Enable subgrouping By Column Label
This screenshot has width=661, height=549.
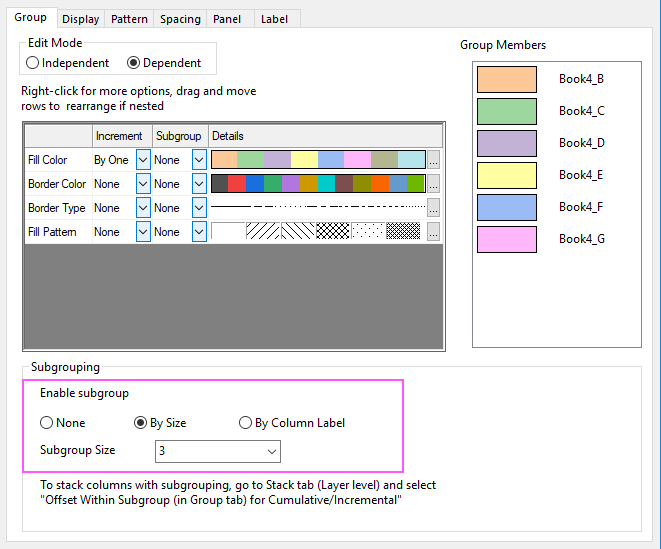click(x=245, y=423)
